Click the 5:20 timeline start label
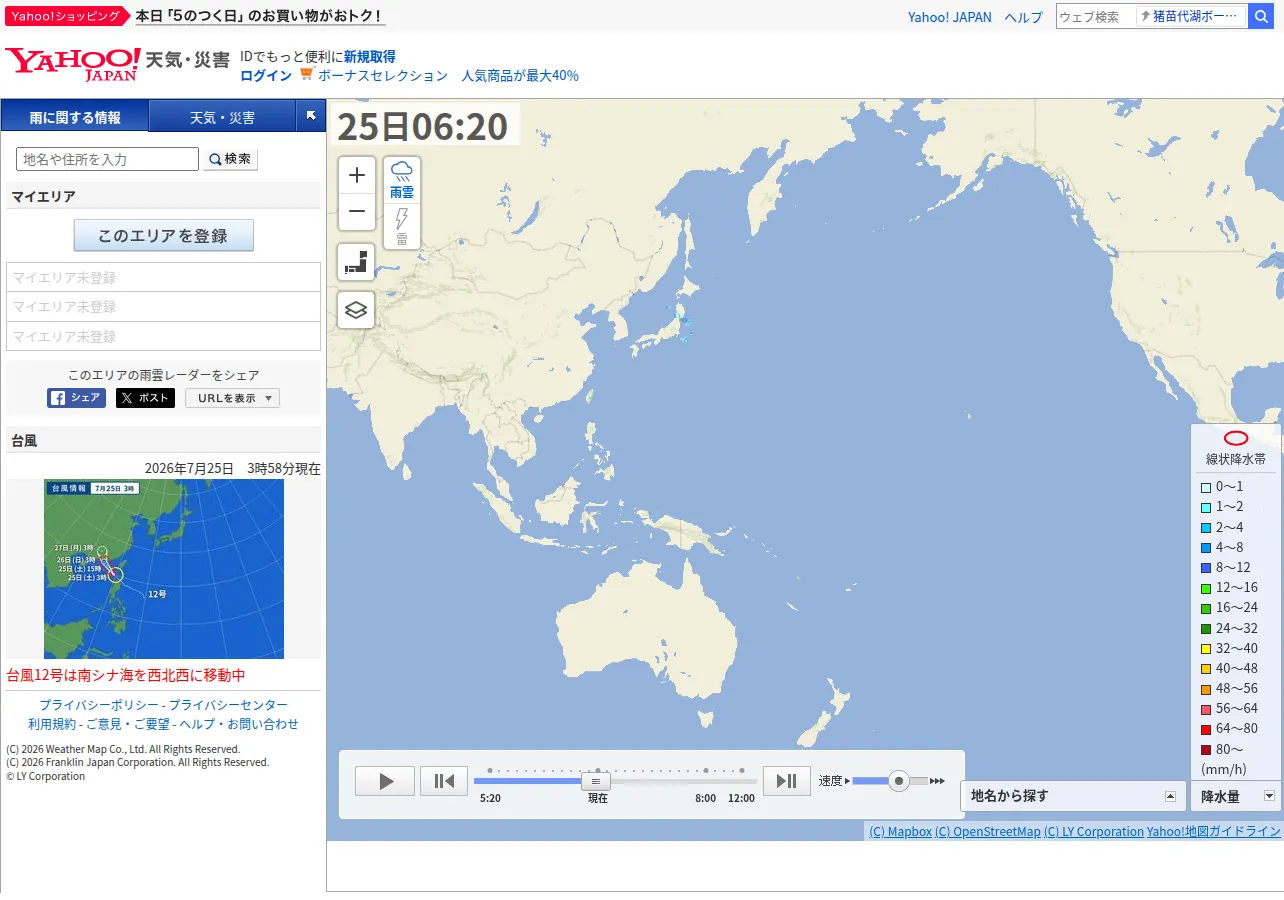 490,798
